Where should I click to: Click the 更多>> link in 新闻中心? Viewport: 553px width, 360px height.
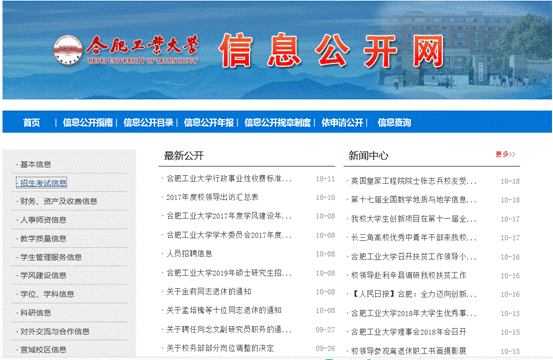(x=505, y=154)
